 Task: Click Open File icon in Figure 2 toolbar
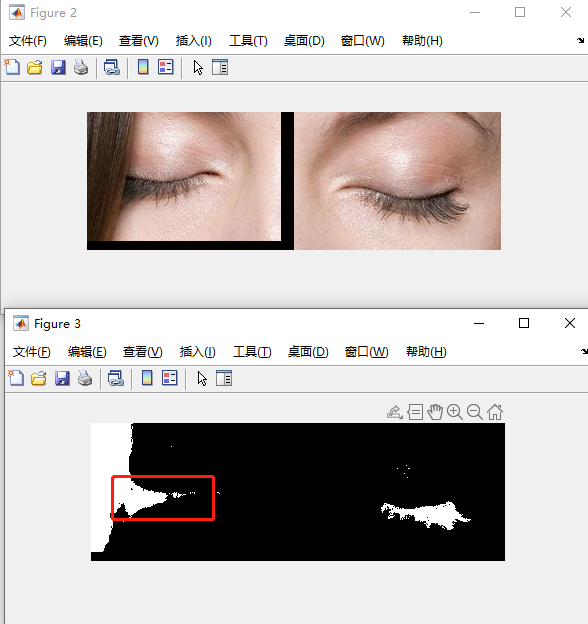tap(35, 67)
